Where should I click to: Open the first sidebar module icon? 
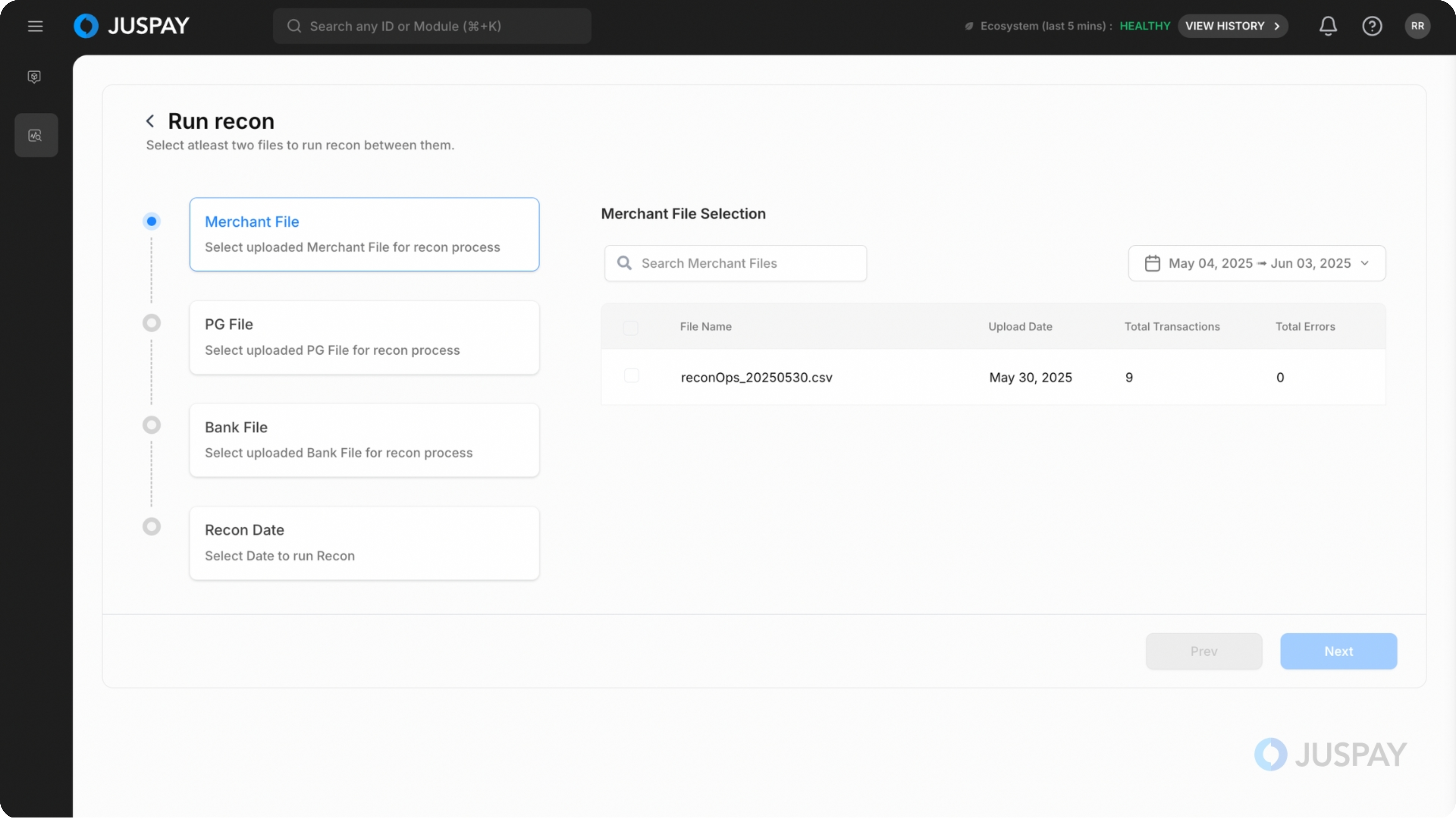point(35,77)
